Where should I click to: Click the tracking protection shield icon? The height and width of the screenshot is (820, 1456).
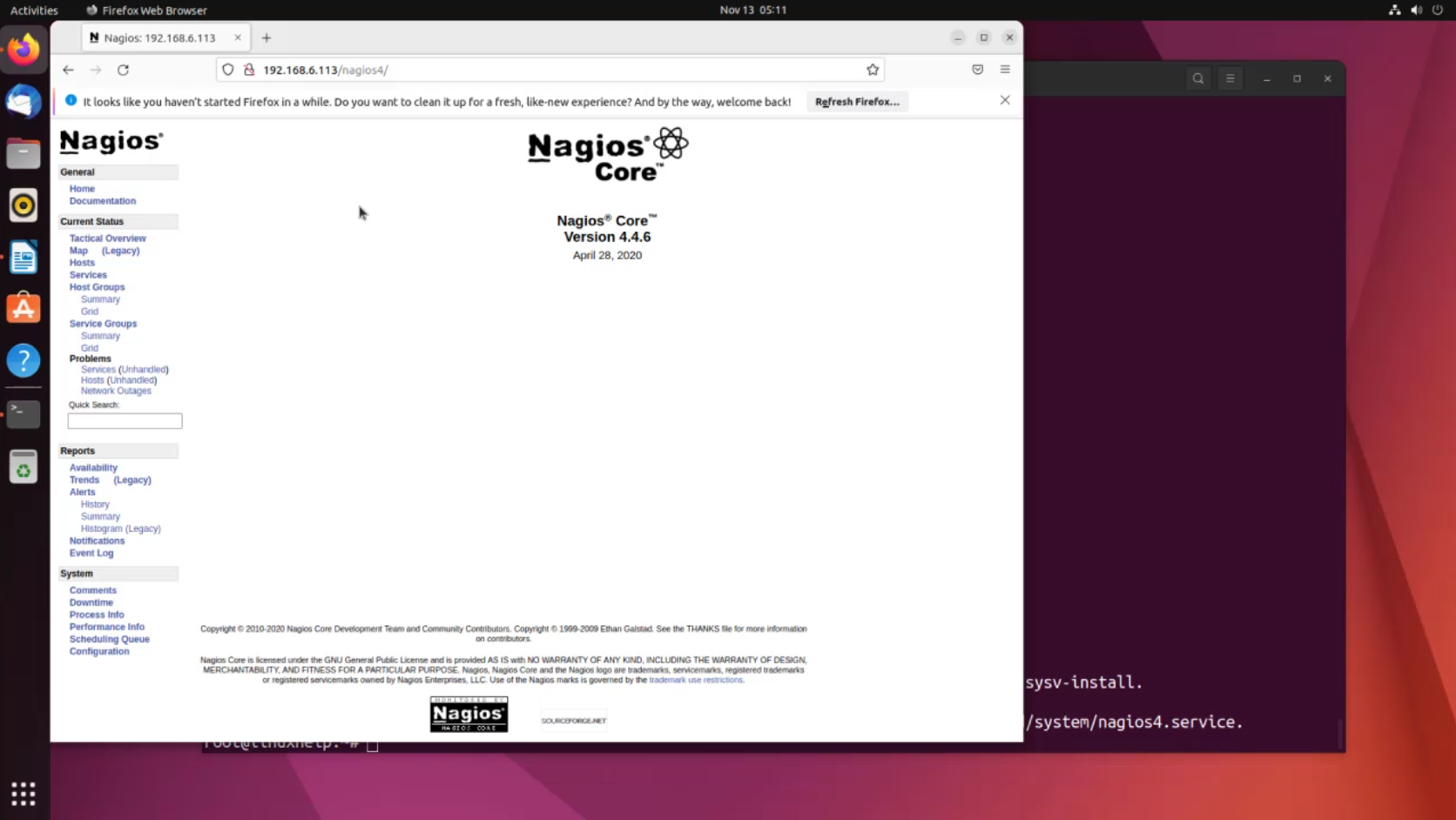228,70
